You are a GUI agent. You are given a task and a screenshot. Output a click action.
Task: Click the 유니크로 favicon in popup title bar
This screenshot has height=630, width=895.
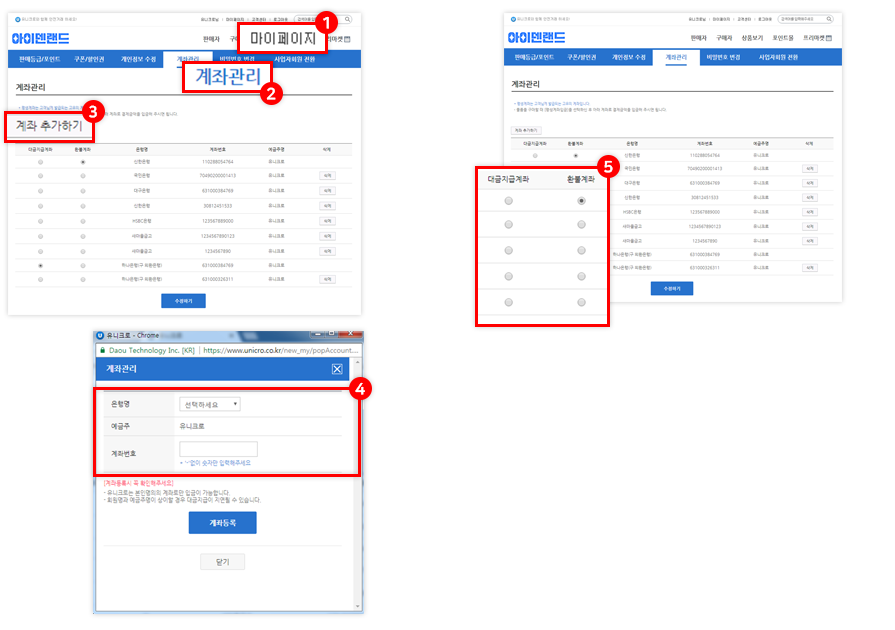pos(100,336)
